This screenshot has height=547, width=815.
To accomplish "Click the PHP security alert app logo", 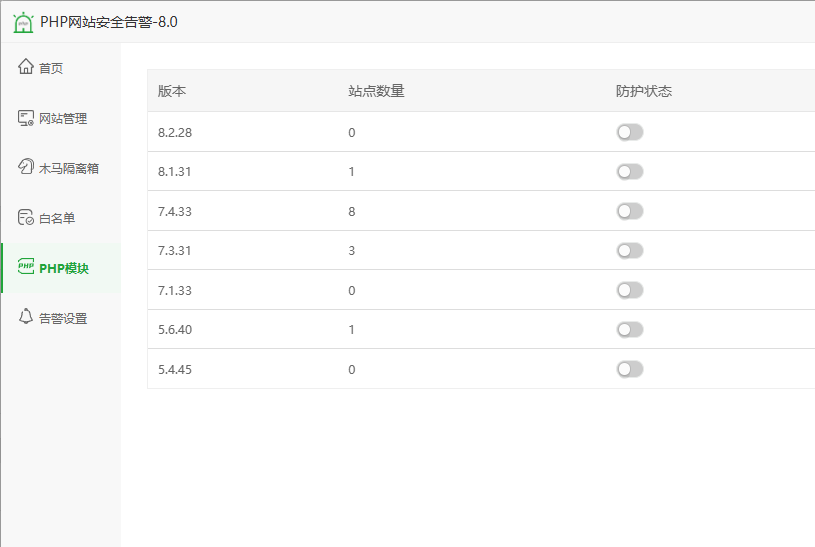I will (x=23, y=21).
